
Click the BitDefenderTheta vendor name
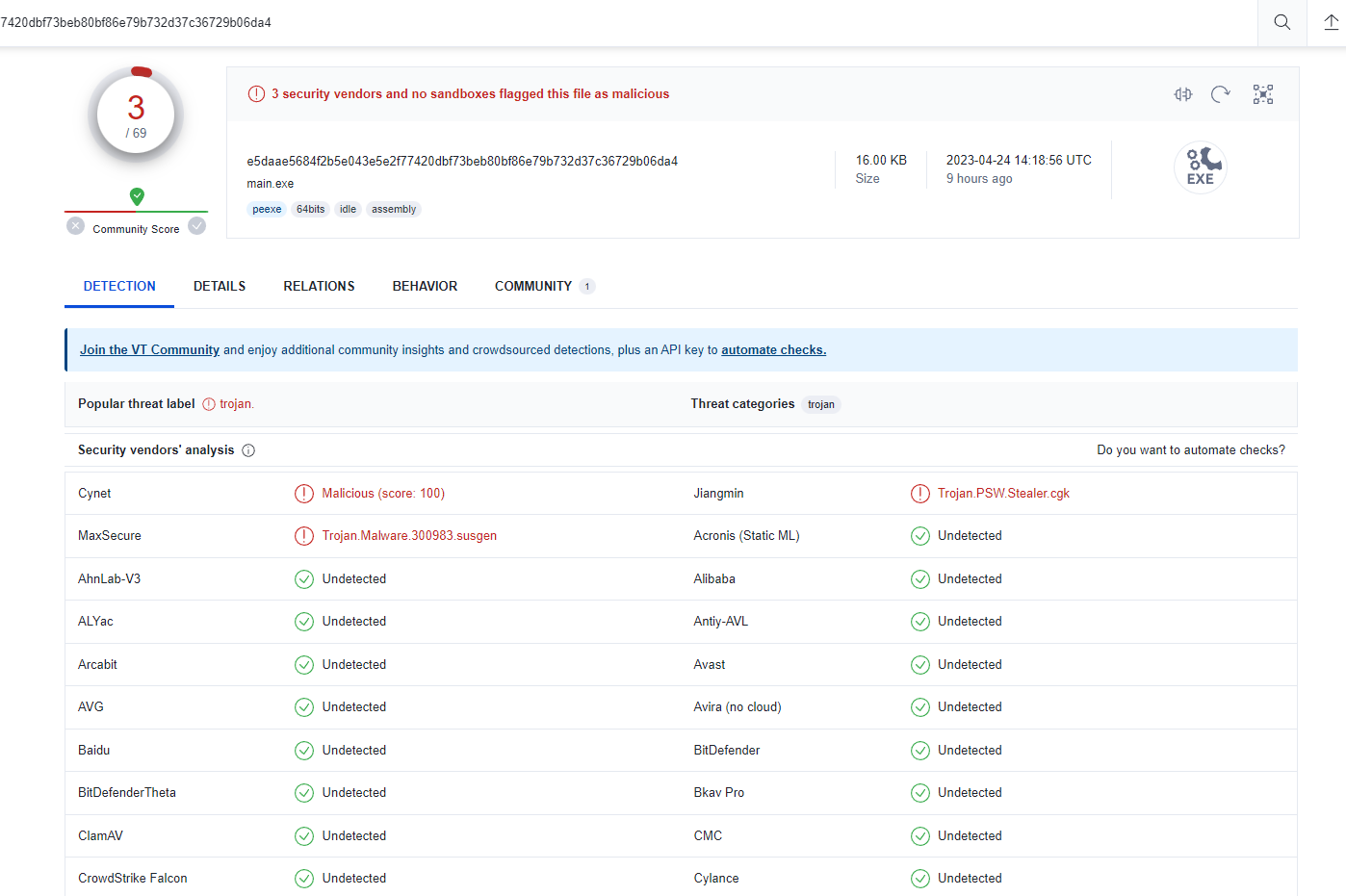pos(127,793)
